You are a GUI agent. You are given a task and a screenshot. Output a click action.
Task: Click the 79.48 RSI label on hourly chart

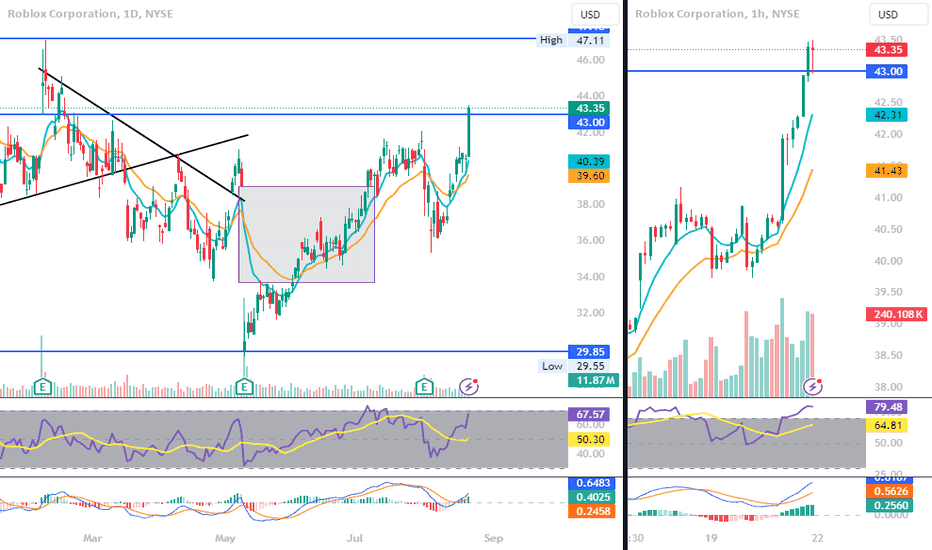pyautogui.click(x=887, y=407)
